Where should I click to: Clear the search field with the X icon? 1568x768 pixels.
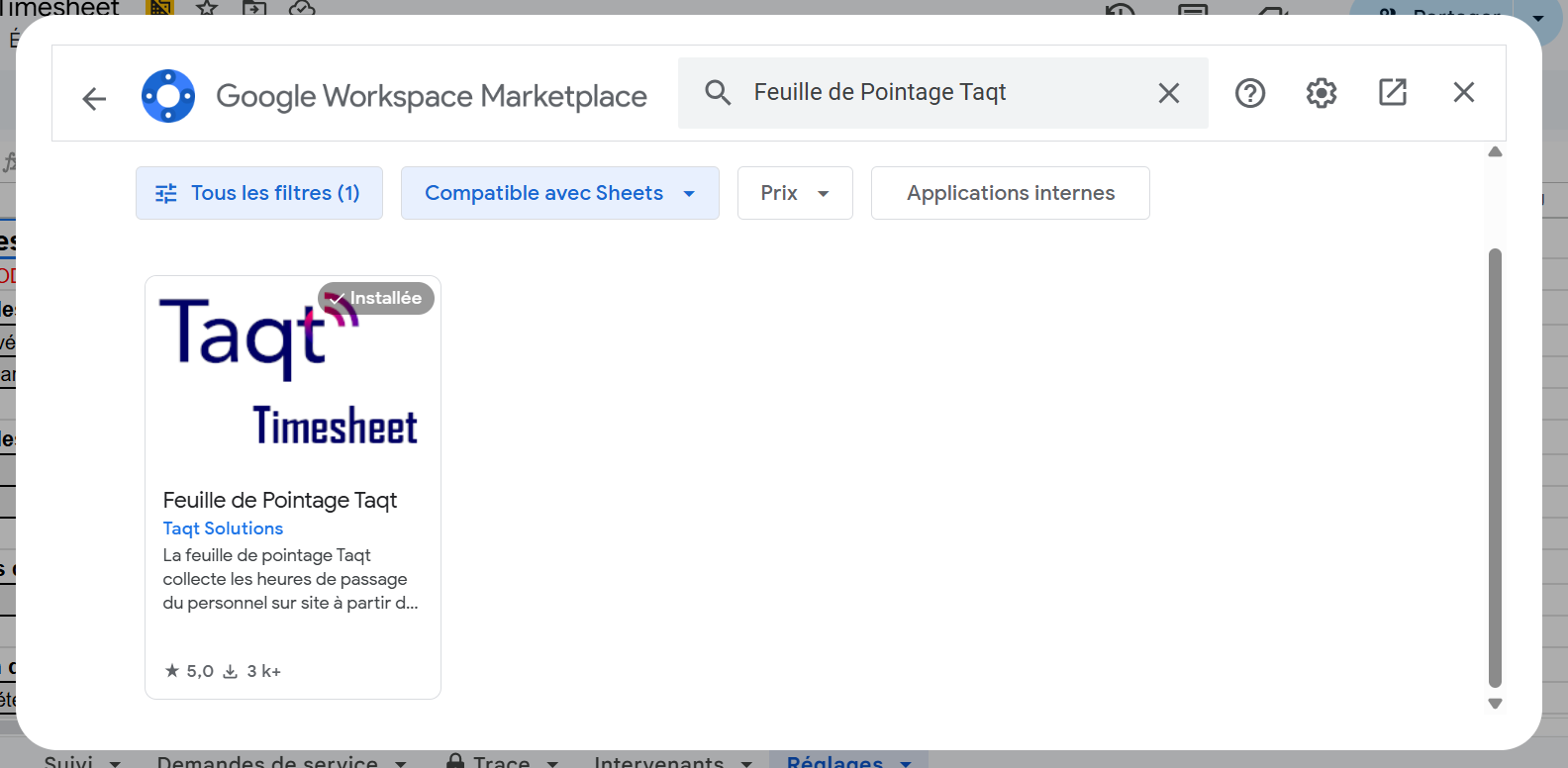coord(1168,93)
